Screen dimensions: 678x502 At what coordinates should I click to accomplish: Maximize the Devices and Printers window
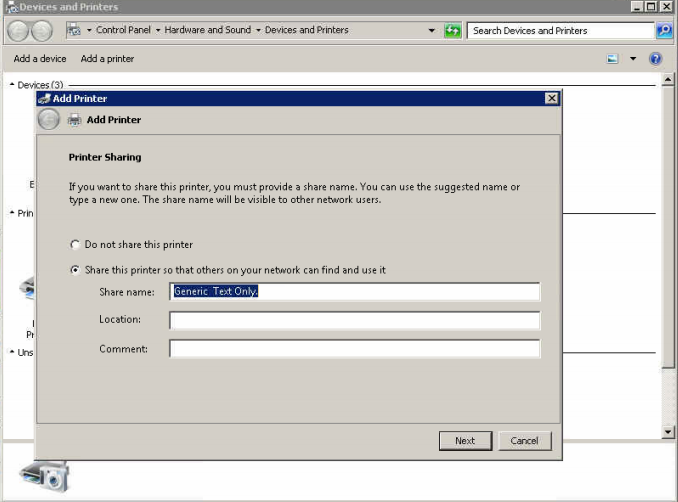pyautogui.click(x=651, y=7)
